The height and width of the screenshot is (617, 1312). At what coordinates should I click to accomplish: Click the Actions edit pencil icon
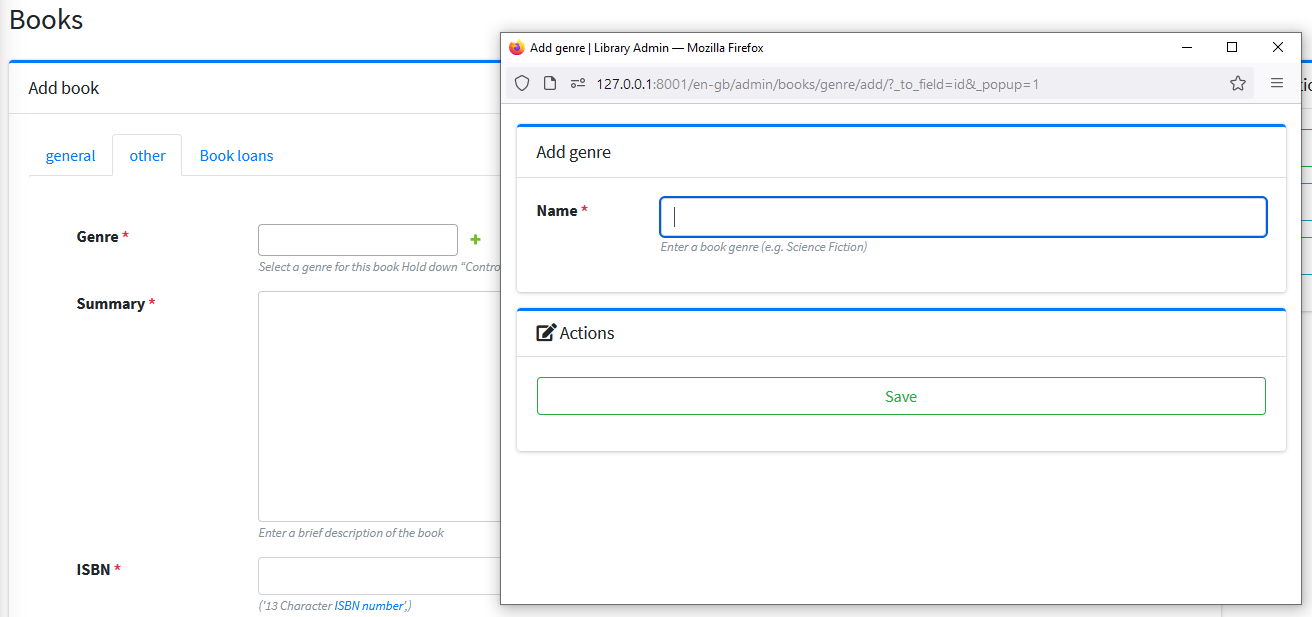click(546, 333)
